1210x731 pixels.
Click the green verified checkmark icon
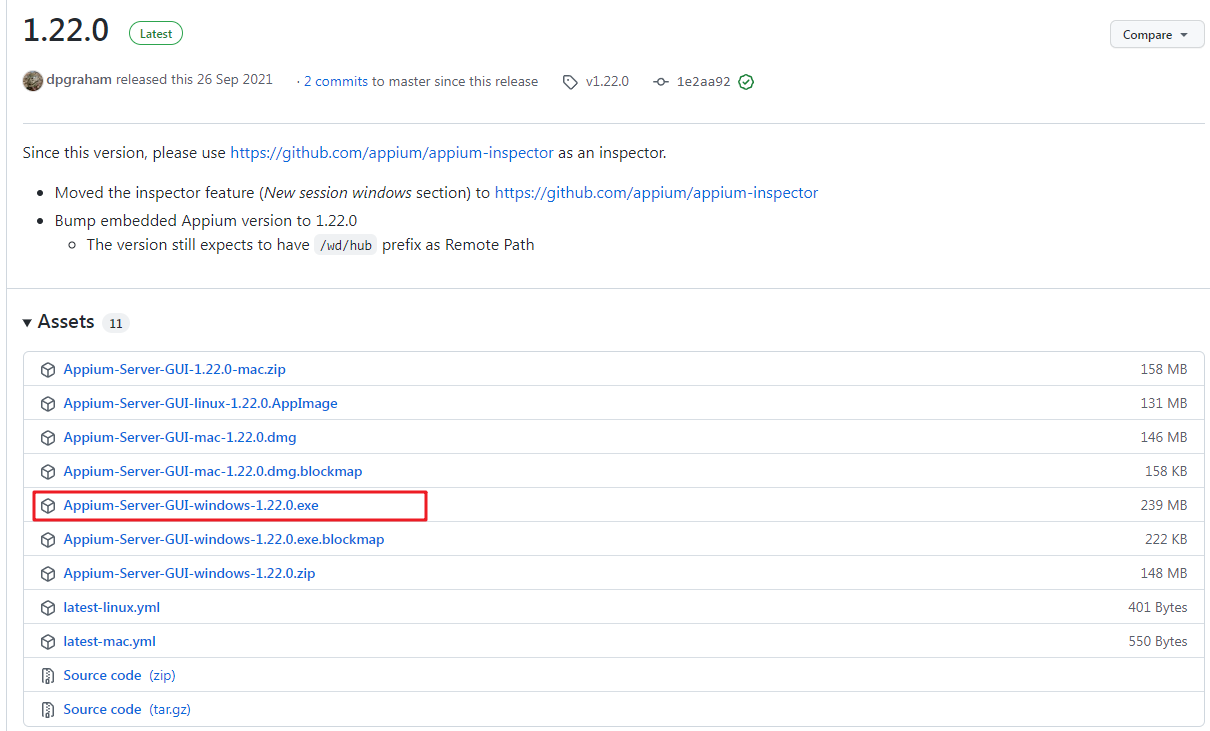click(746, 82)
